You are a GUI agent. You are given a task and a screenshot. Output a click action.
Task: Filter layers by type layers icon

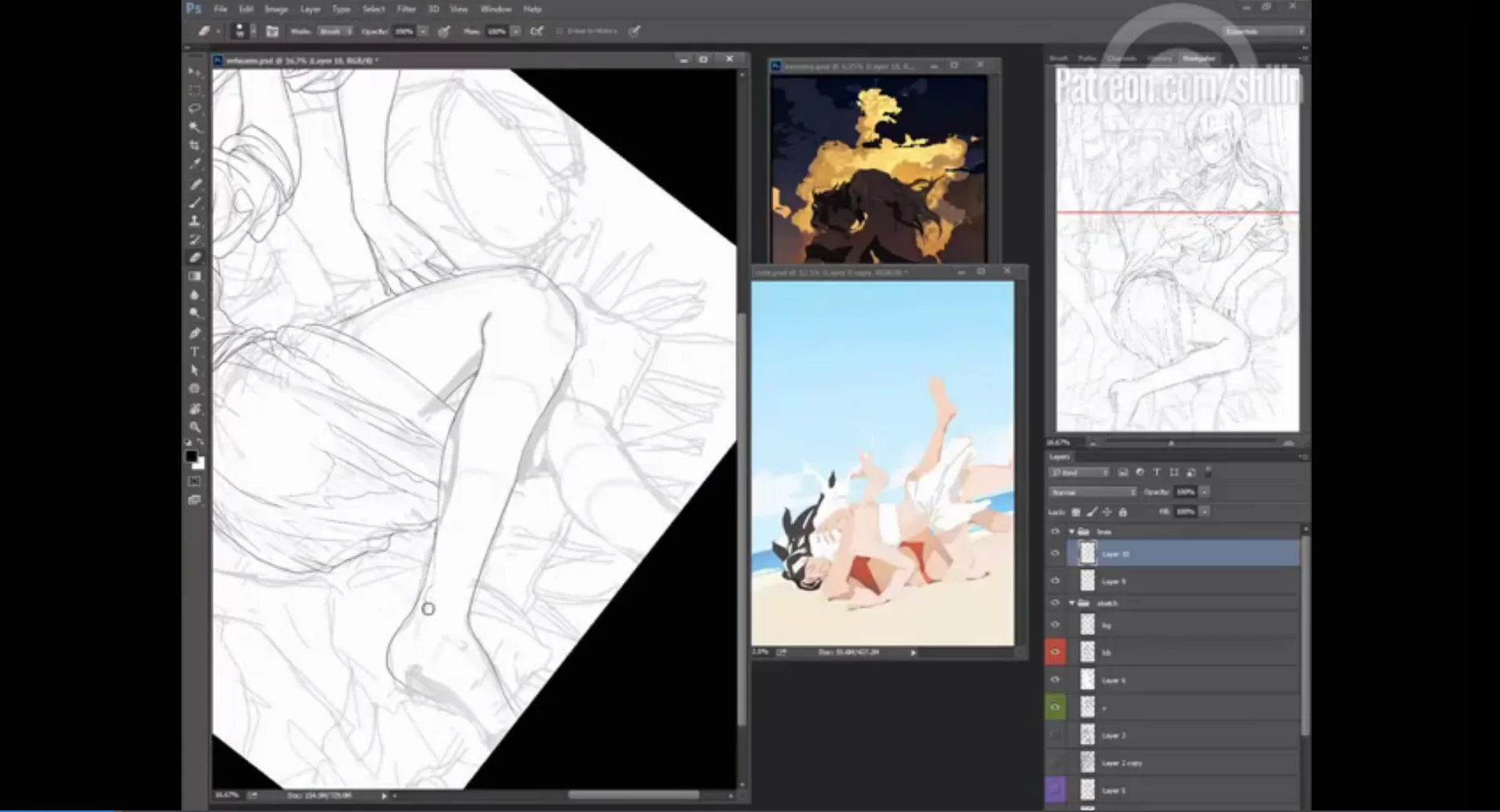point(1156,472)
